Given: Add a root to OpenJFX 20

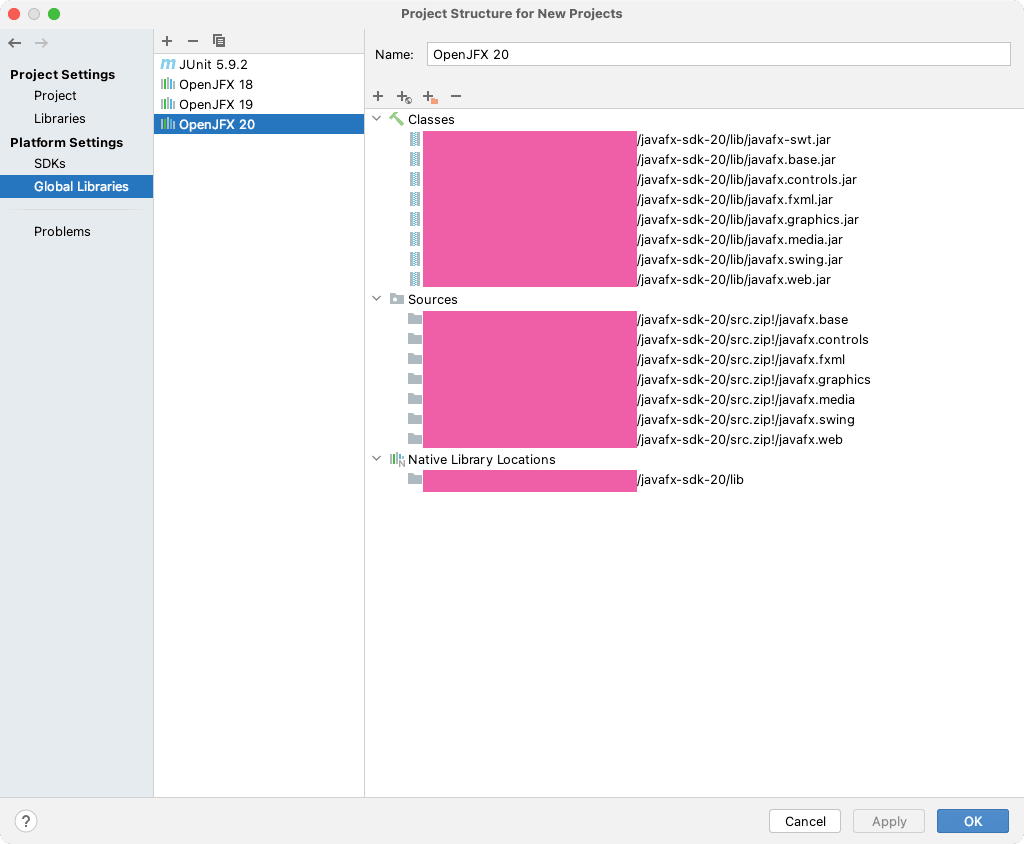Looking at the screenshot, I should 378,97.
